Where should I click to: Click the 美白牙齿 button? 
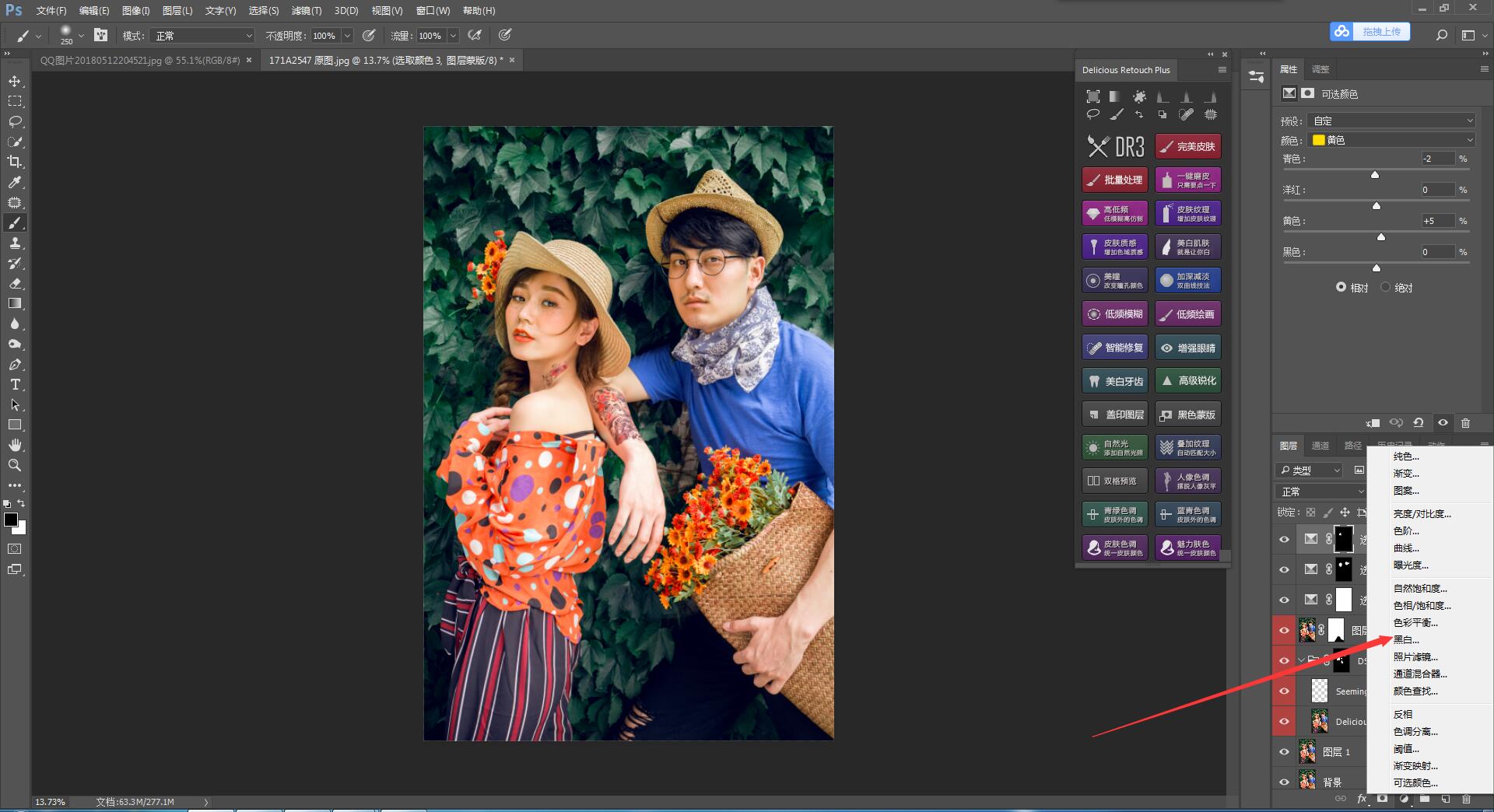(1114, 381)
